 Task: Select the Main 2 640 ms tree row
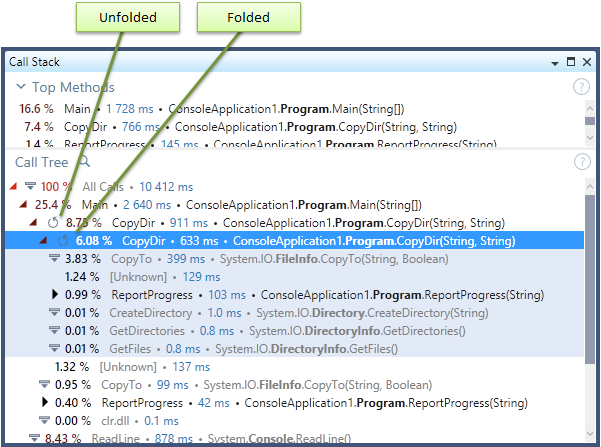[294, 205]
